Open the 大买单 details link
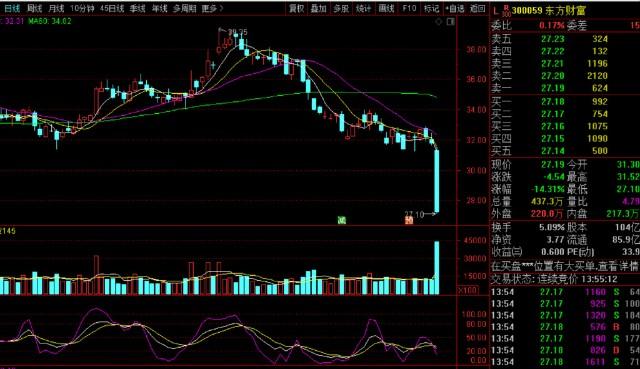 [565, 267]
